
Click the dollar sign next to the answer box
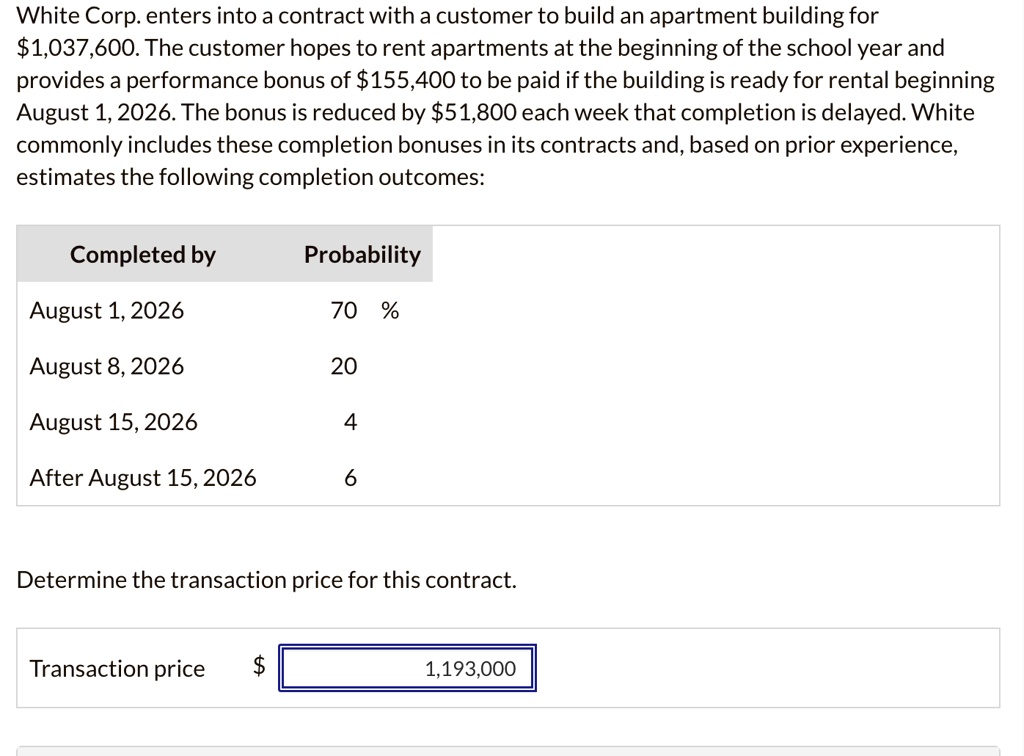[258, 668]
